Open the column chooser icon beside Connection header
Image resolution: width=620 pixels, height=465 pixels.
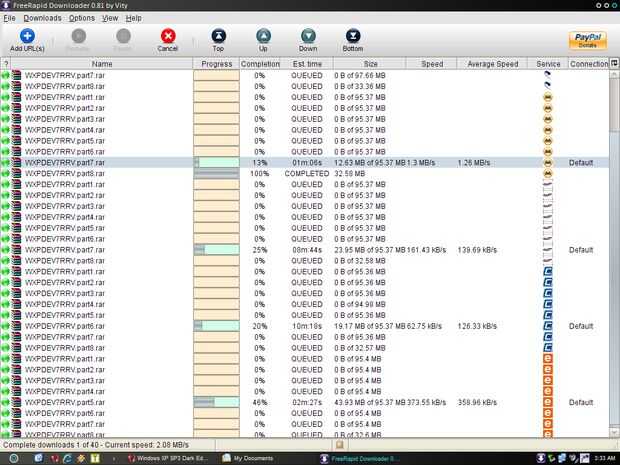[x=614, y=63]
